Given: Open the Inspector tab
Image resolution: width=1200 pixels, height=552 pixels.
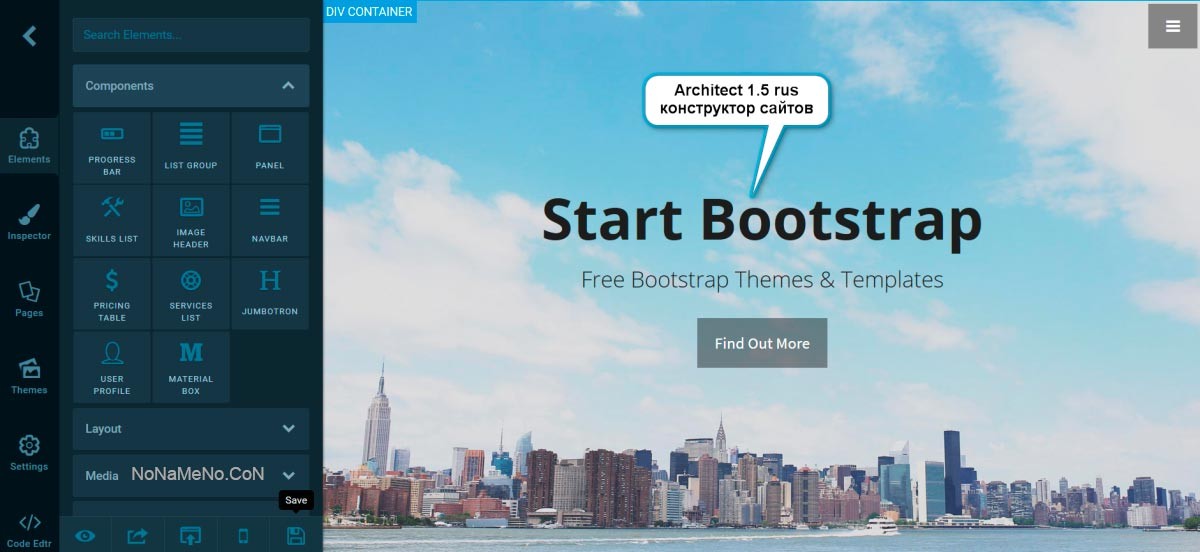Looking at the screenshot, I should pos(29,222).
